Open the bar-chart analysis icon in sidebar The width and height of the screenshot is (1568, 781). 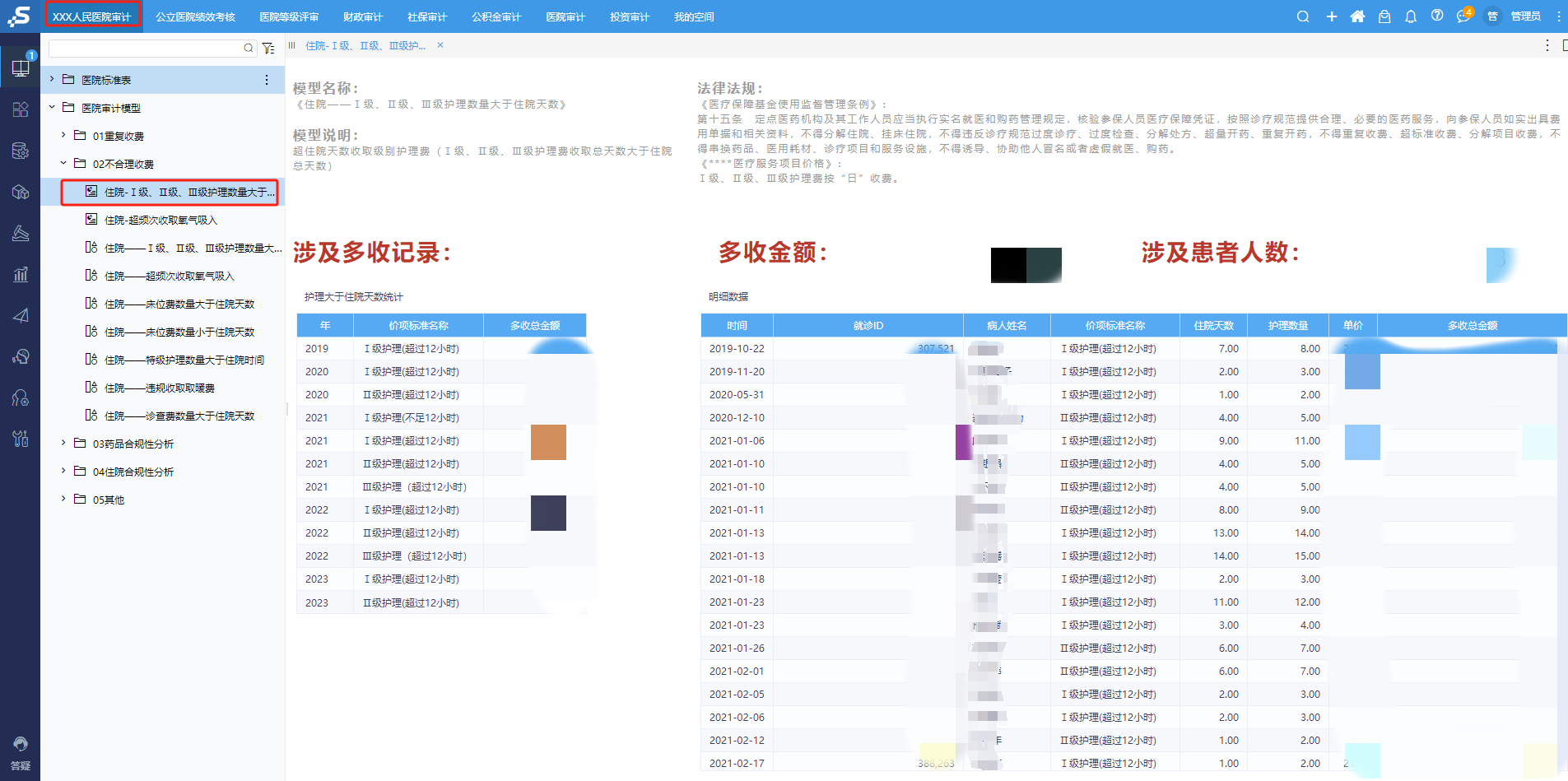(x=21, y=274)
